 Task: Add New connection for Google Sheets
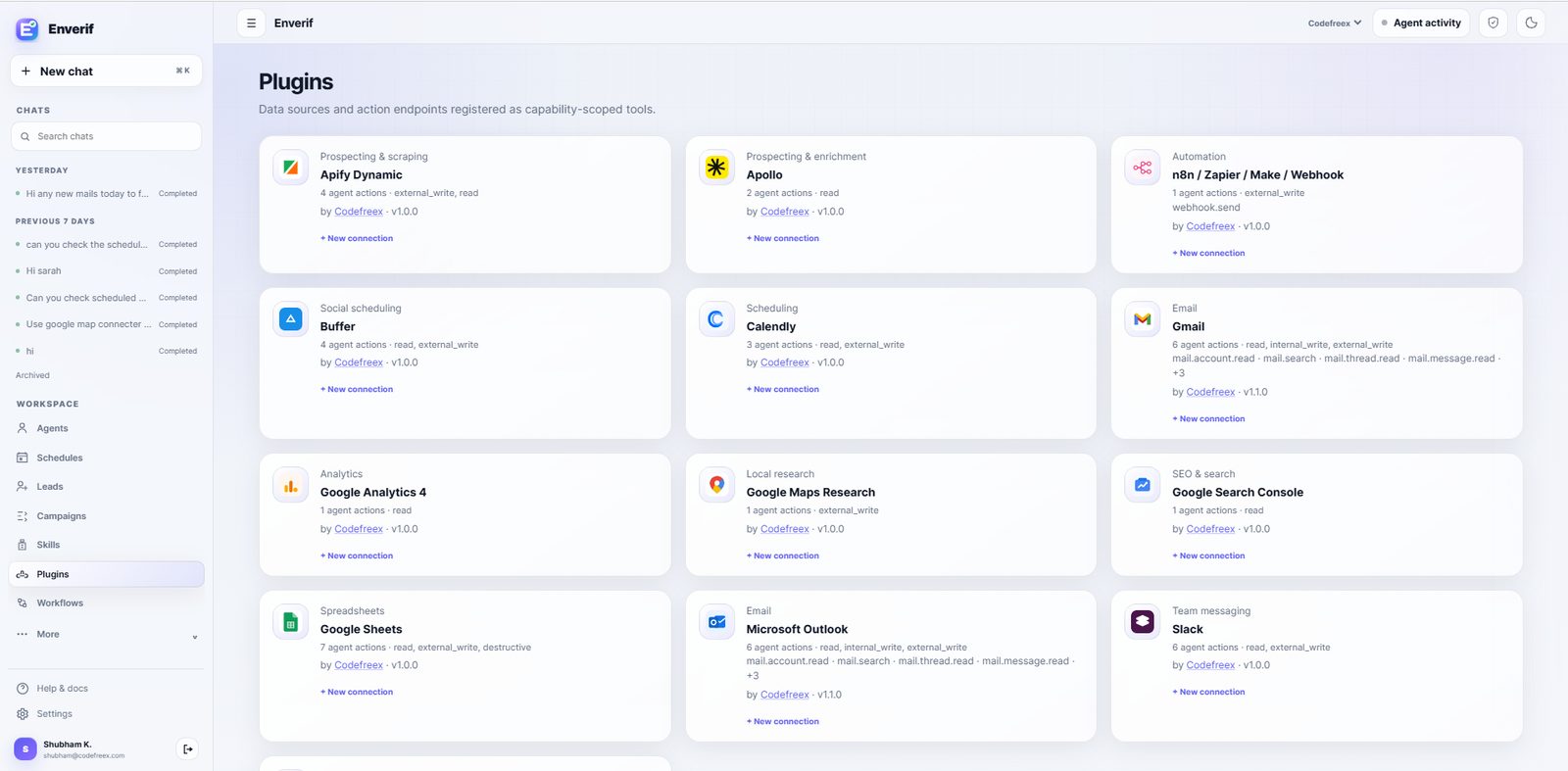(x=357, y=693)
